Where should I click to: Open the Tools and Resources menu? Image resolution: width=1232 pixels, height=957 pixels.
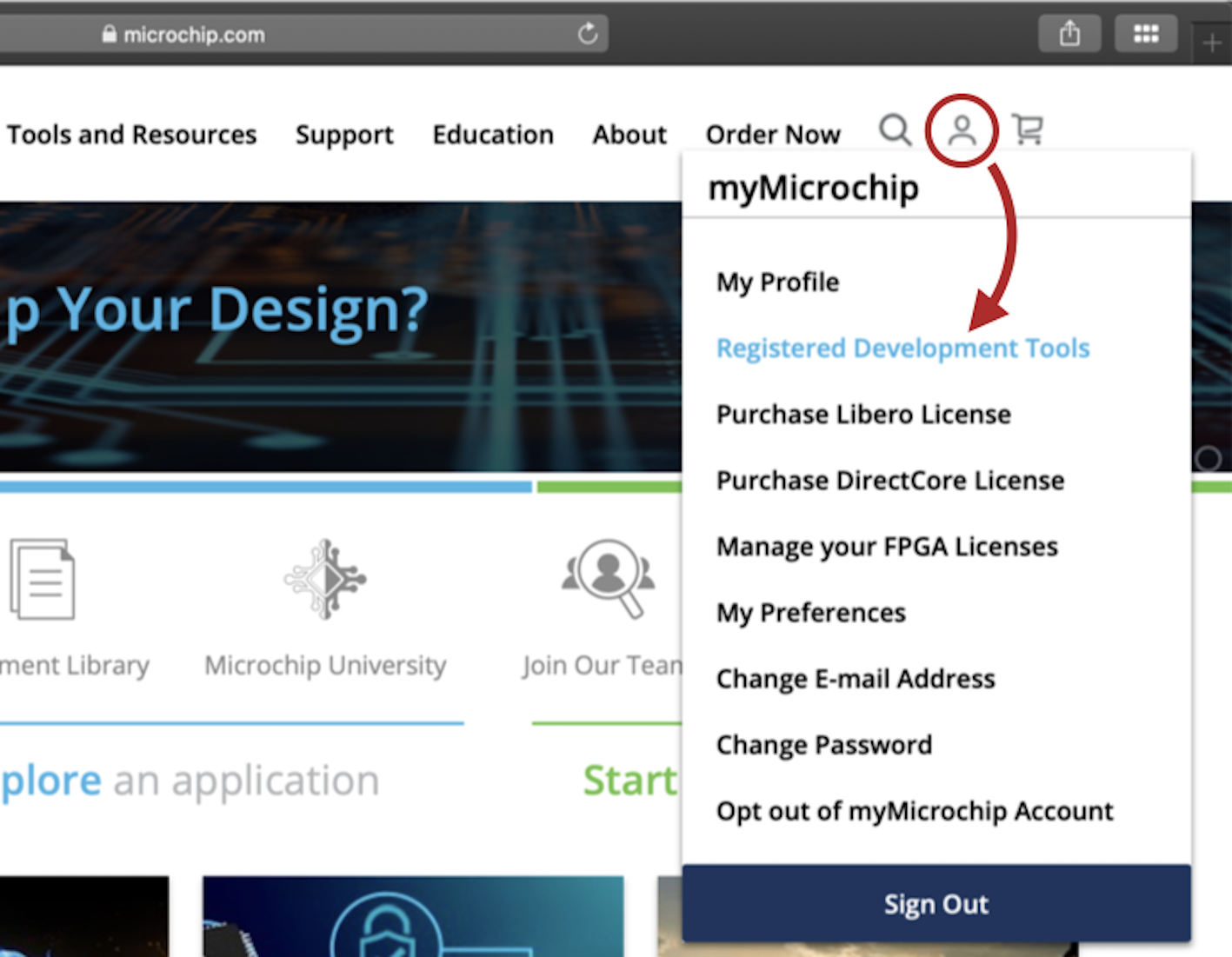(131, 135)
